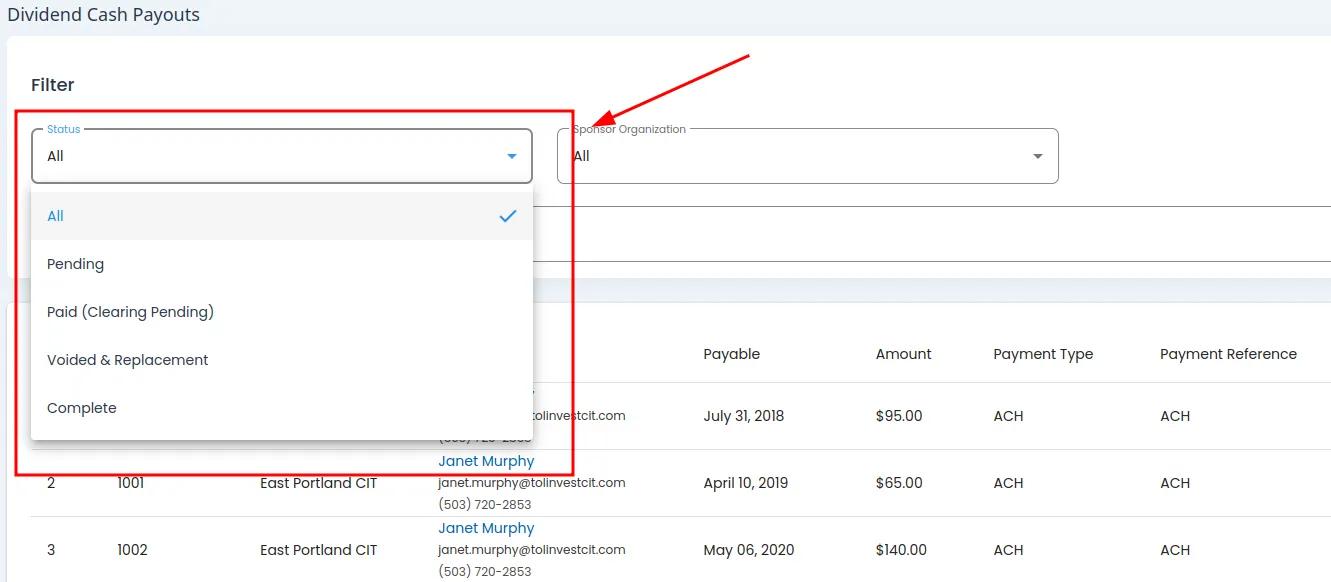
Task: Pick the Voided & Replacement option
Action: (x=127, y=360)
